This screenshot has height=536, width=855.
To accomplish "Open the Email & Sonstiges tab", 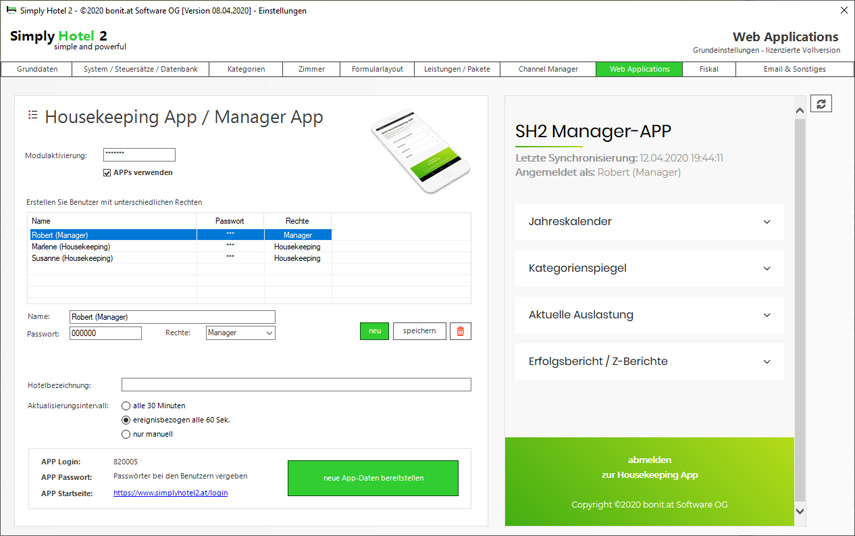I will [x=794, y=69].
